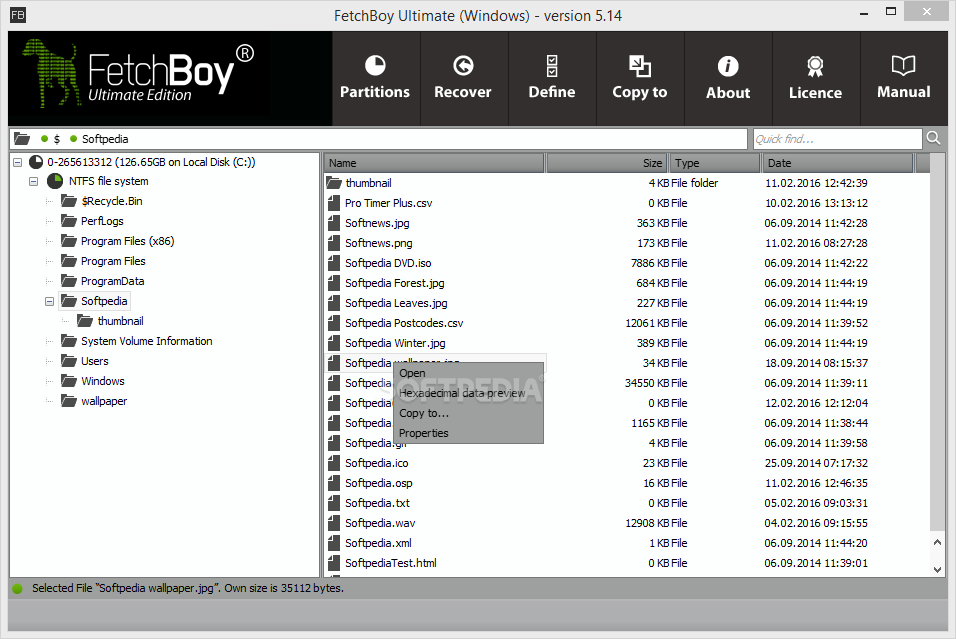Open the Licence toolbar button
The image size is (956, 639).
[815, 78]
